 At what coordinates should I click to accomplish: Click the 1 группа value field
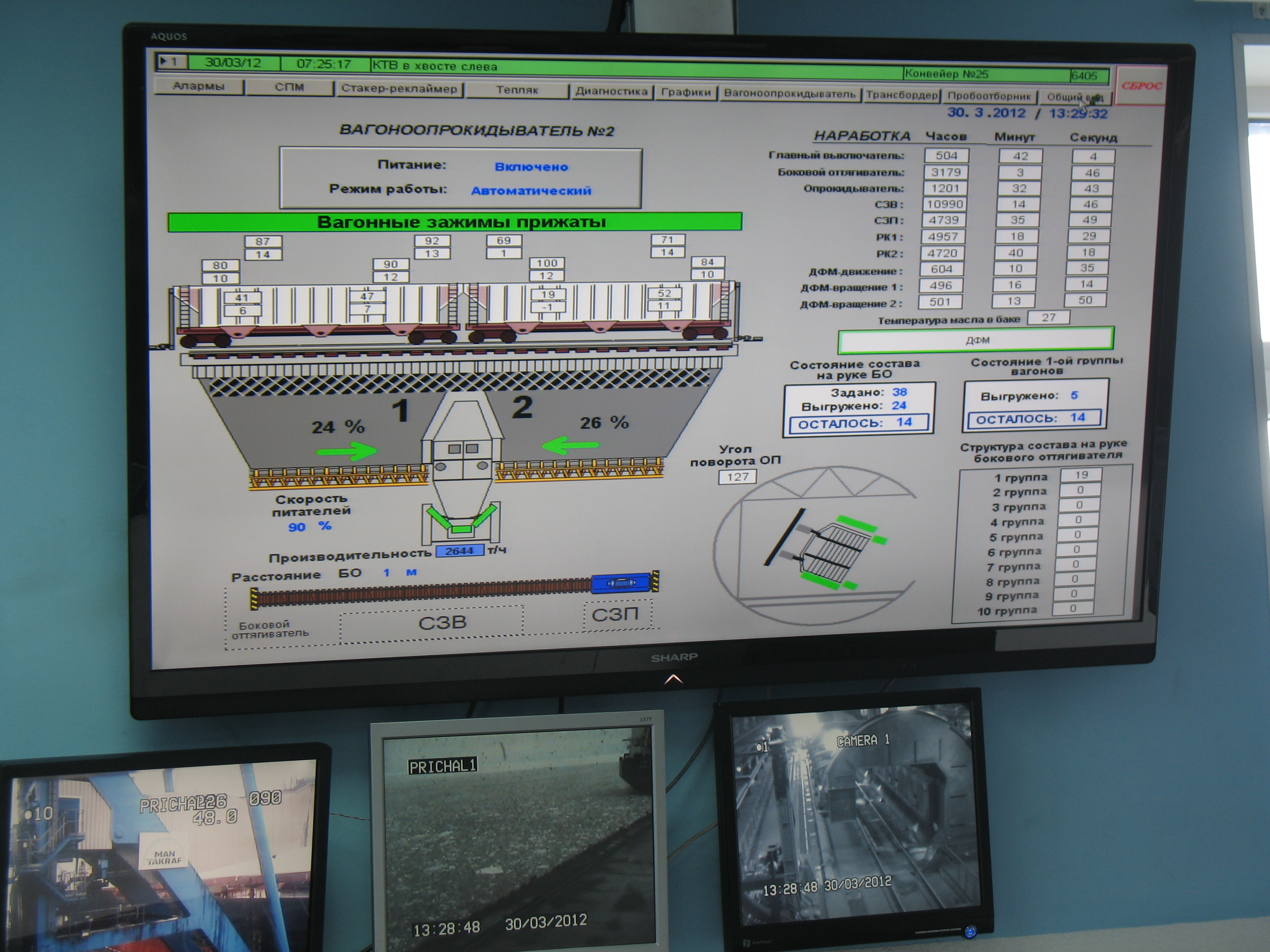[x=1081, y=475]
